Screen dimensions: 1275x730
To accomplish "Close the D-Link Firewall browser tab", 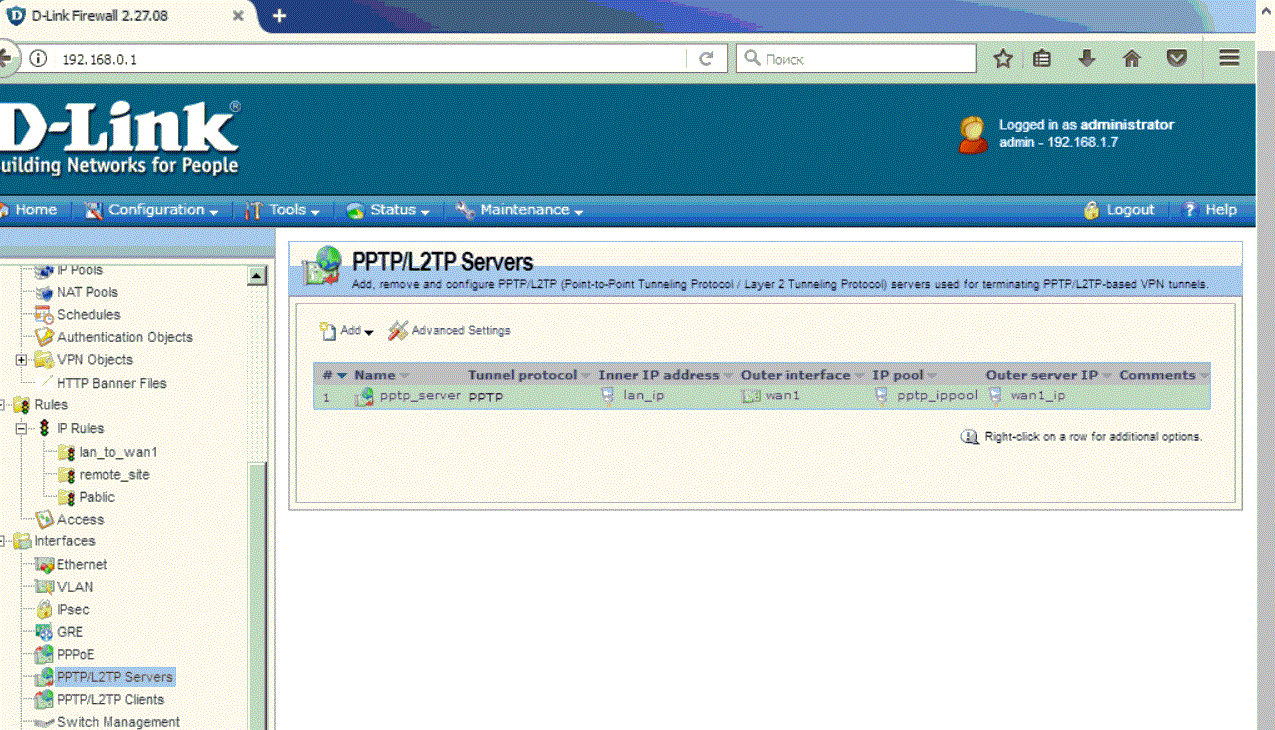I will [238, 16].
